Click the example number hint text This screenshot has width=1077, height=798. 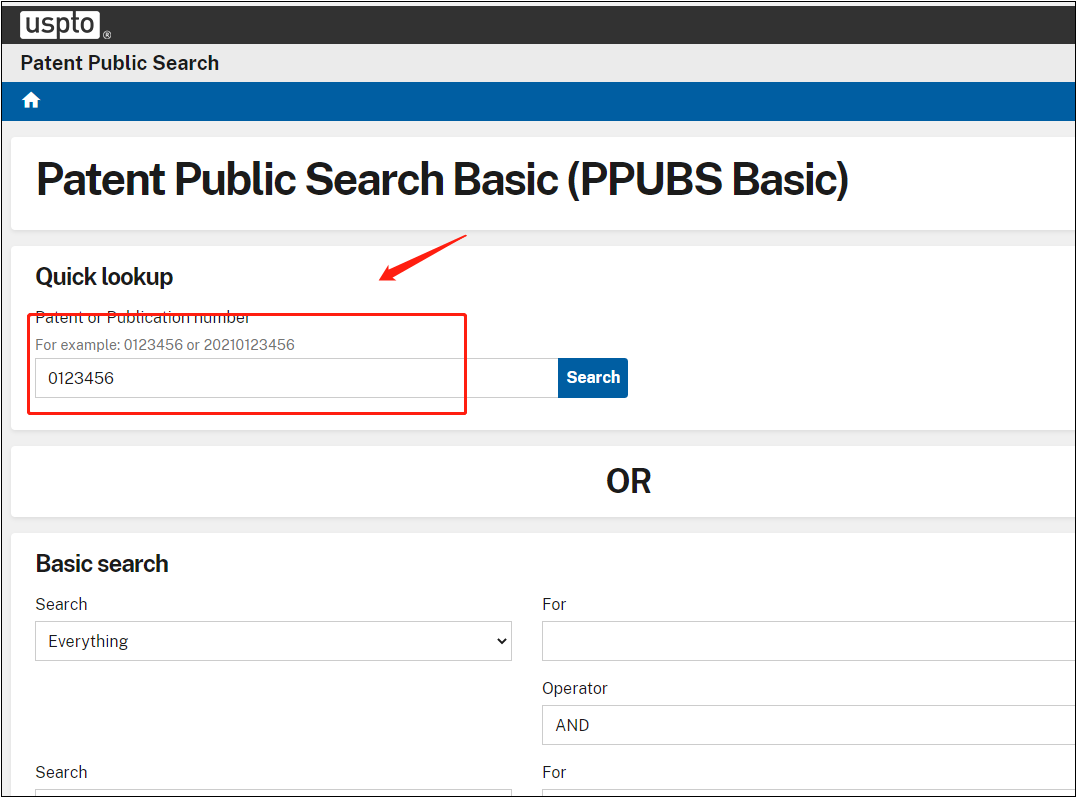click(165, 345)
